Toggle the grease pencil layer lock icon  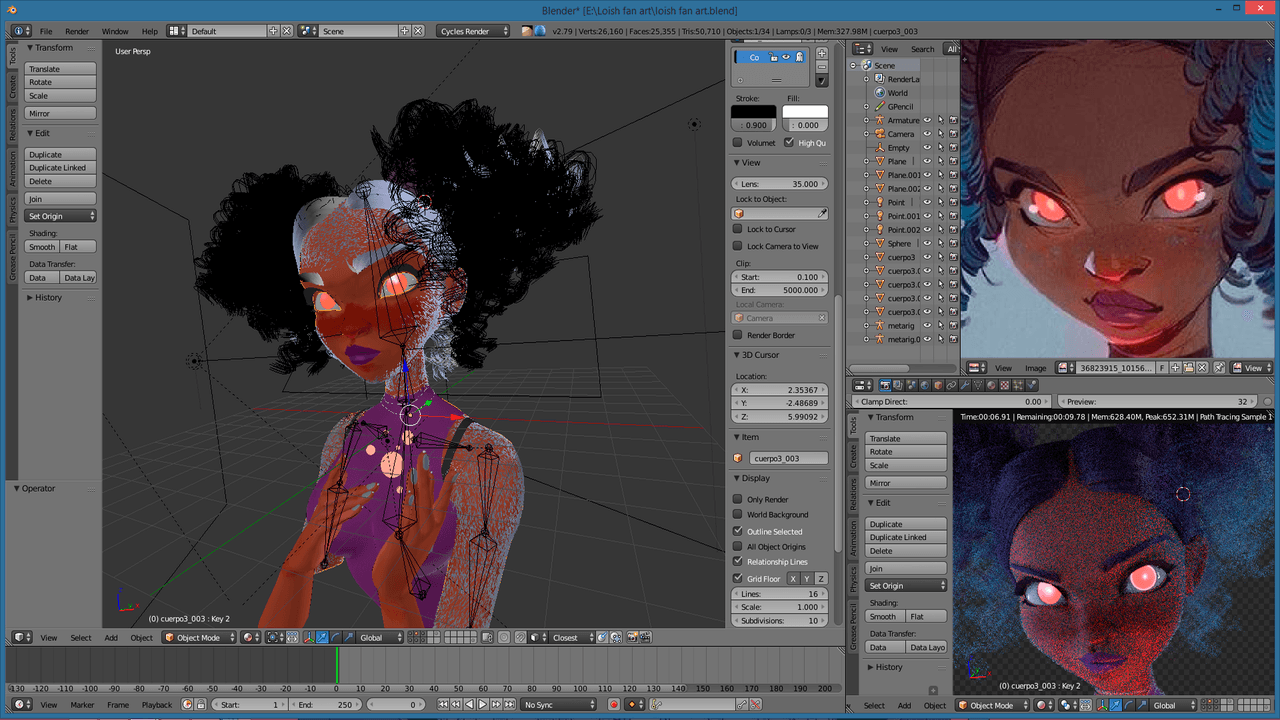point(774,57)
